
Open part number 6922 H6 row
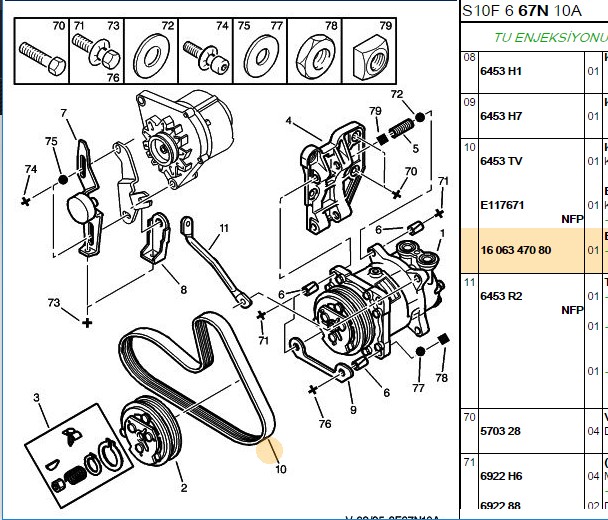(501, 476)
